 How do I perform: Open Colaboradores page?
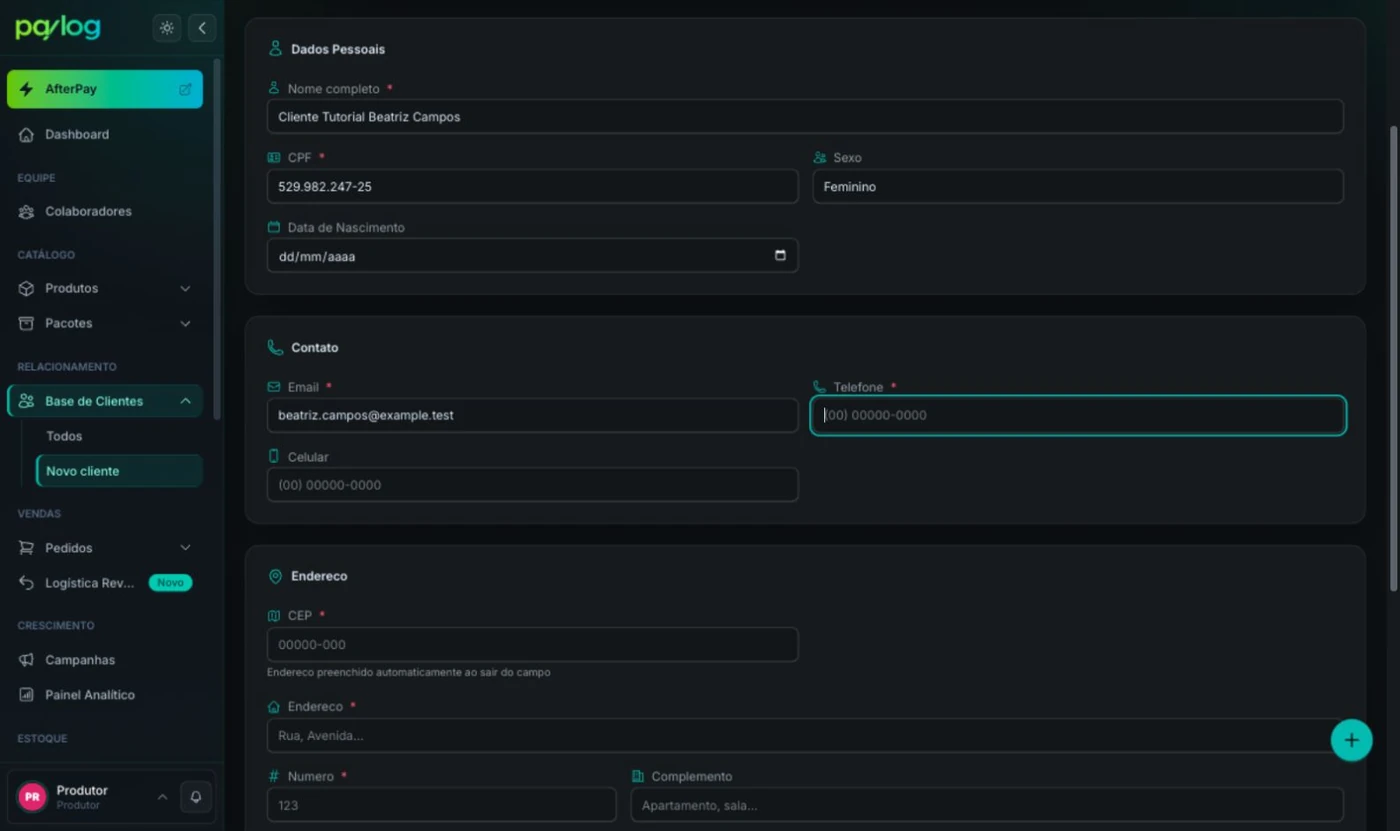[105, 212]
